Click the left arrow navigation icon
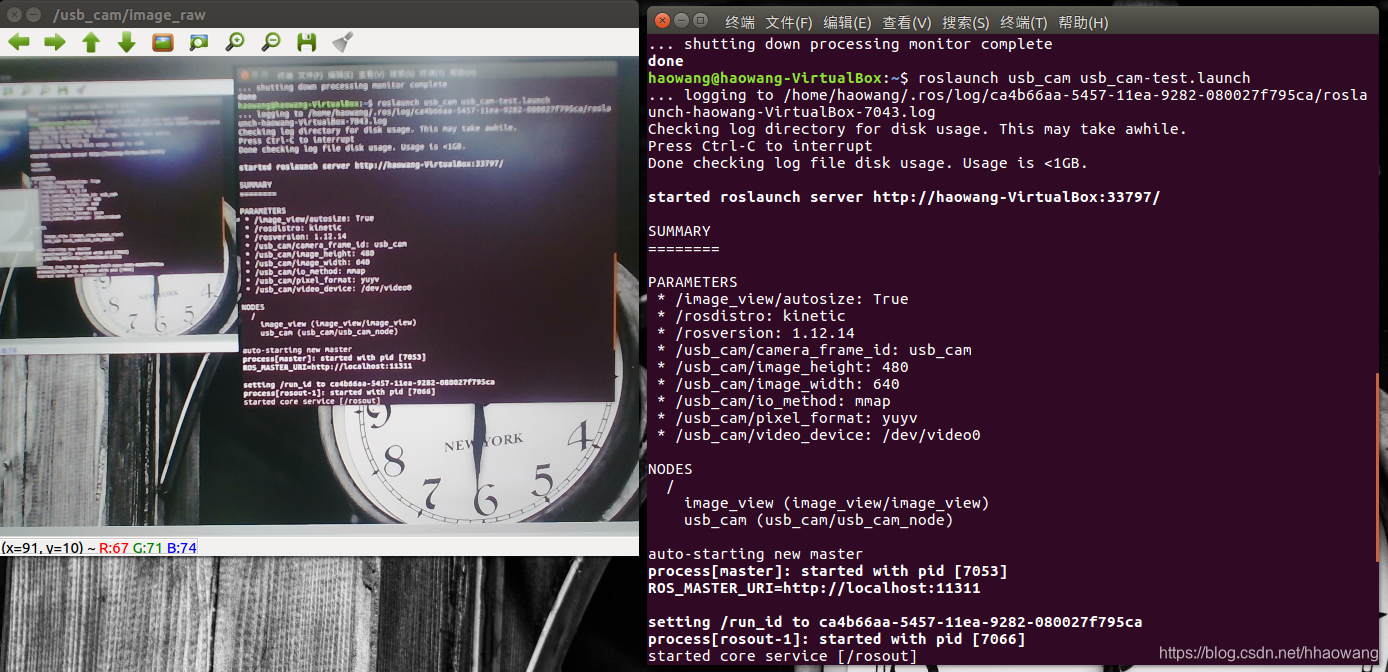Image resolution: width=1388 pixels, height=672 pixels. coord(18,42)
